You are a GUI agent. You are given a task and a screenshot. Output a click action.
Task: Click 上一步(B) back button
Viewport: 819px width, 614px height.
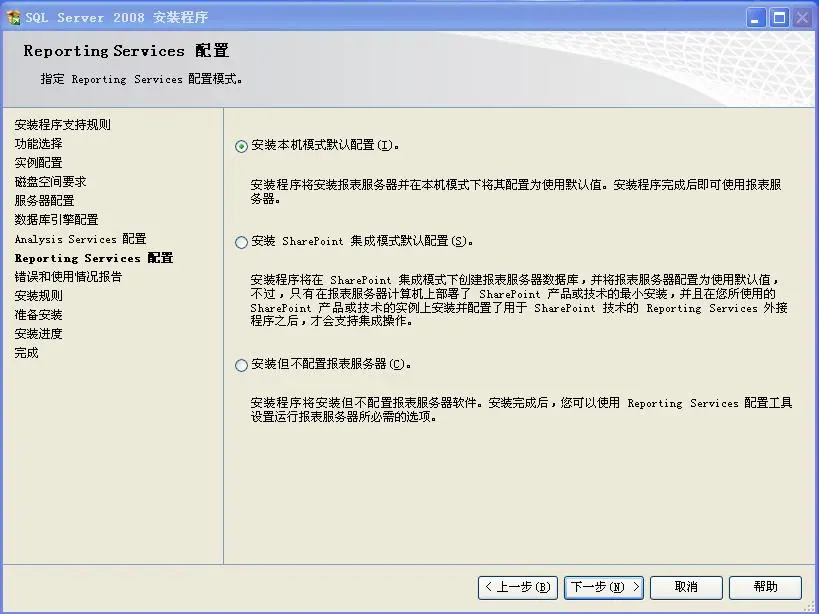point(518,588)
